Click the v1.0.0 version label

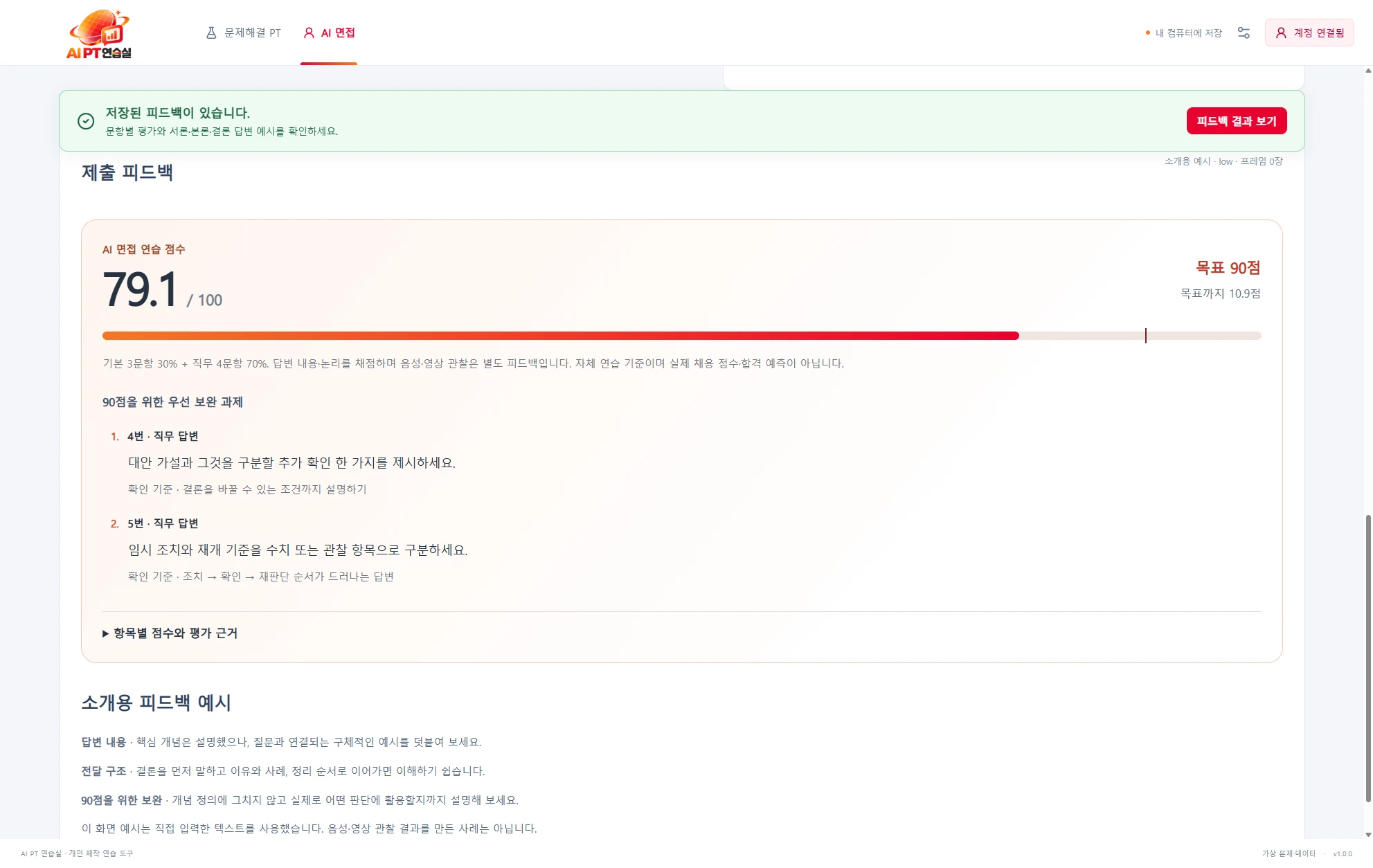coord(1343,853)
